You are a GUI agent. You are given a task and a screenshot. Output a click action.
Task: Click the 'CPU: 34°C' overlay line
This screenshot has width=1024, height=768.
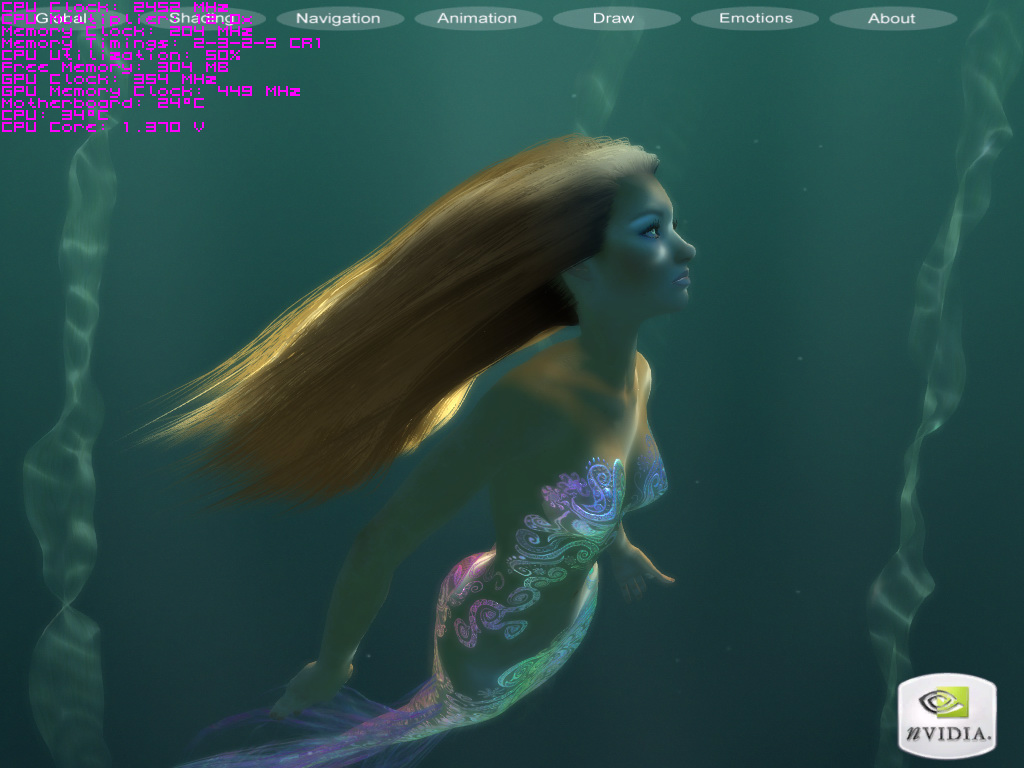55,116
